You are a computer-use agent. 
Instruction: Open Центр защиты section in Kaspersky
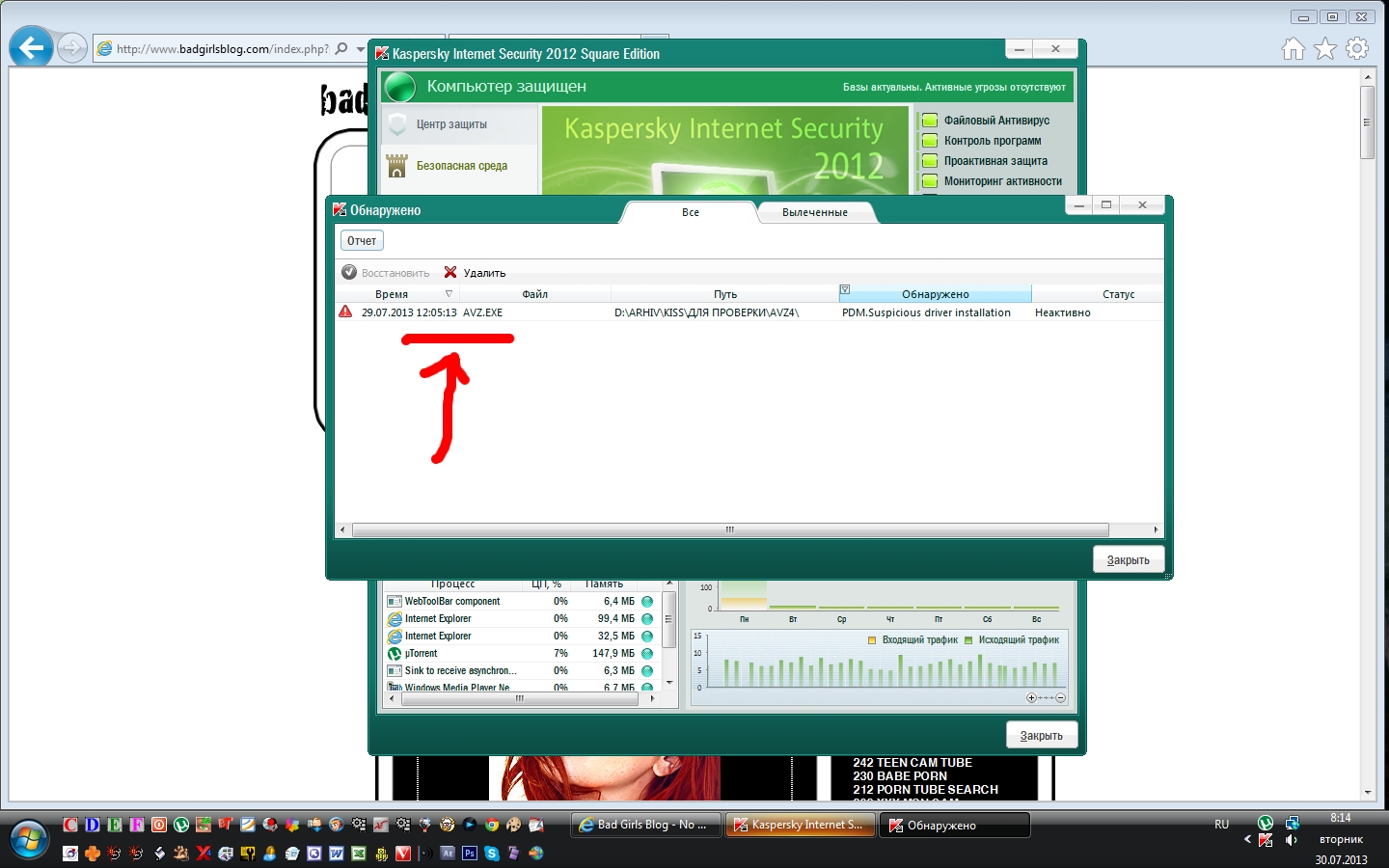pyautogui.click(x=460, y=124)
